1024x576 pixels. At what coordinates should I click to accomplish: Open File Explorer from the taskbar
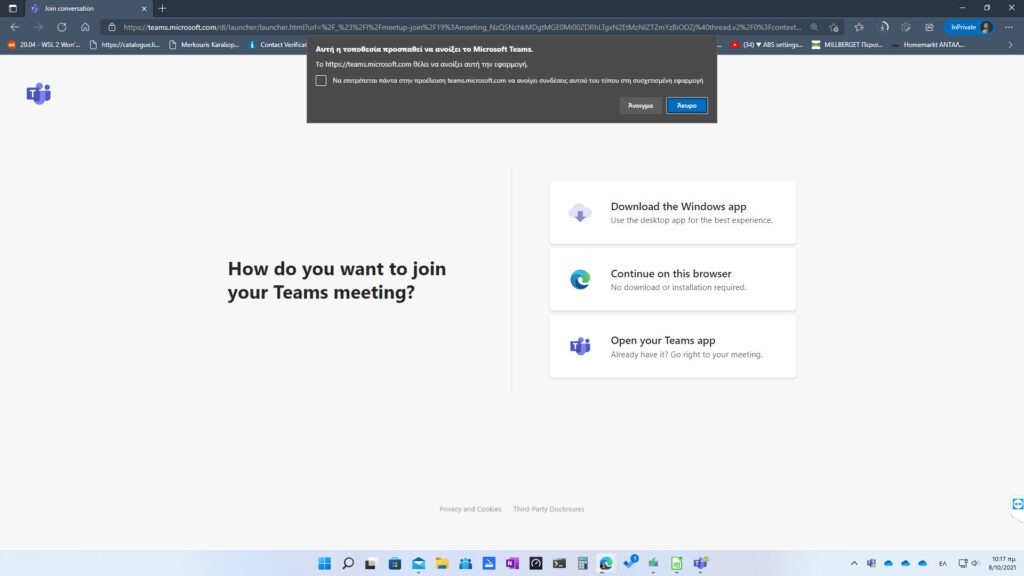click(441, 563)
